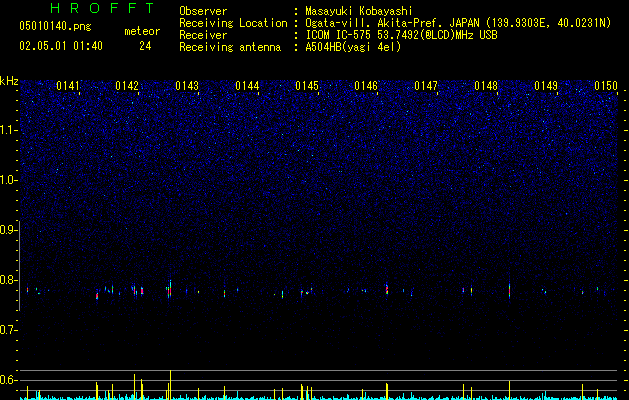Click the observer name Masayuki Kobayashi
Image resolution: width=629 pixels, height=400 pixels.
[359, 11]
